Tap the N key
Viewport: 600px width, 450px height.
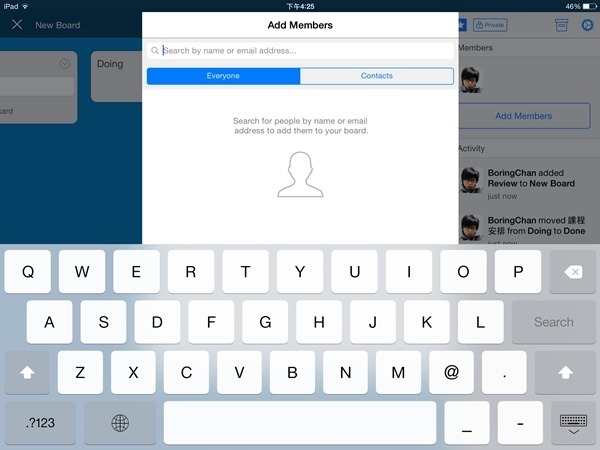pos(345,372)
